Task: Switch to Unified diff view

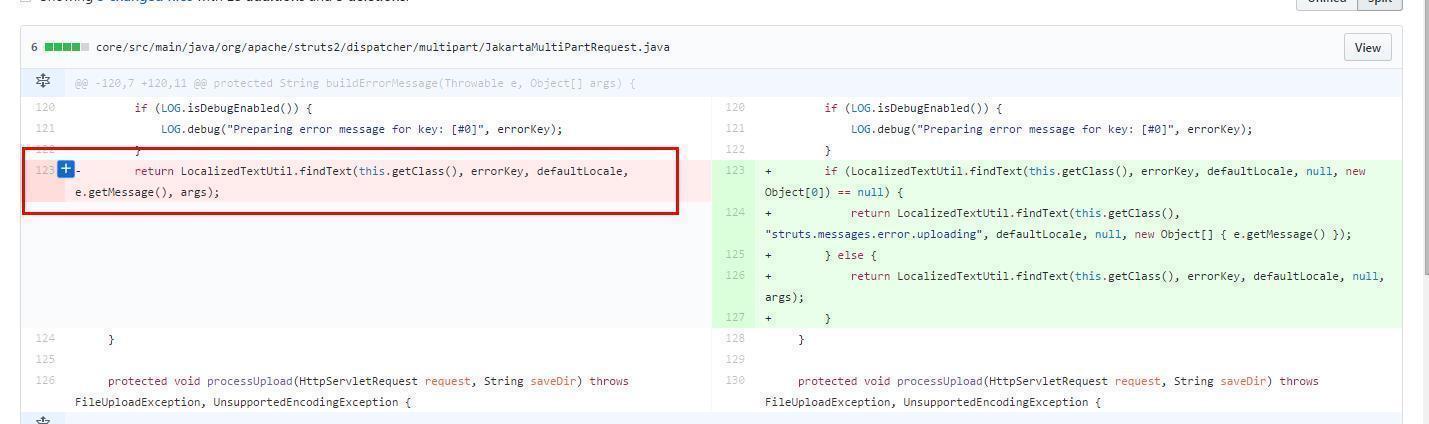Action: click(x=1326, y=2)
